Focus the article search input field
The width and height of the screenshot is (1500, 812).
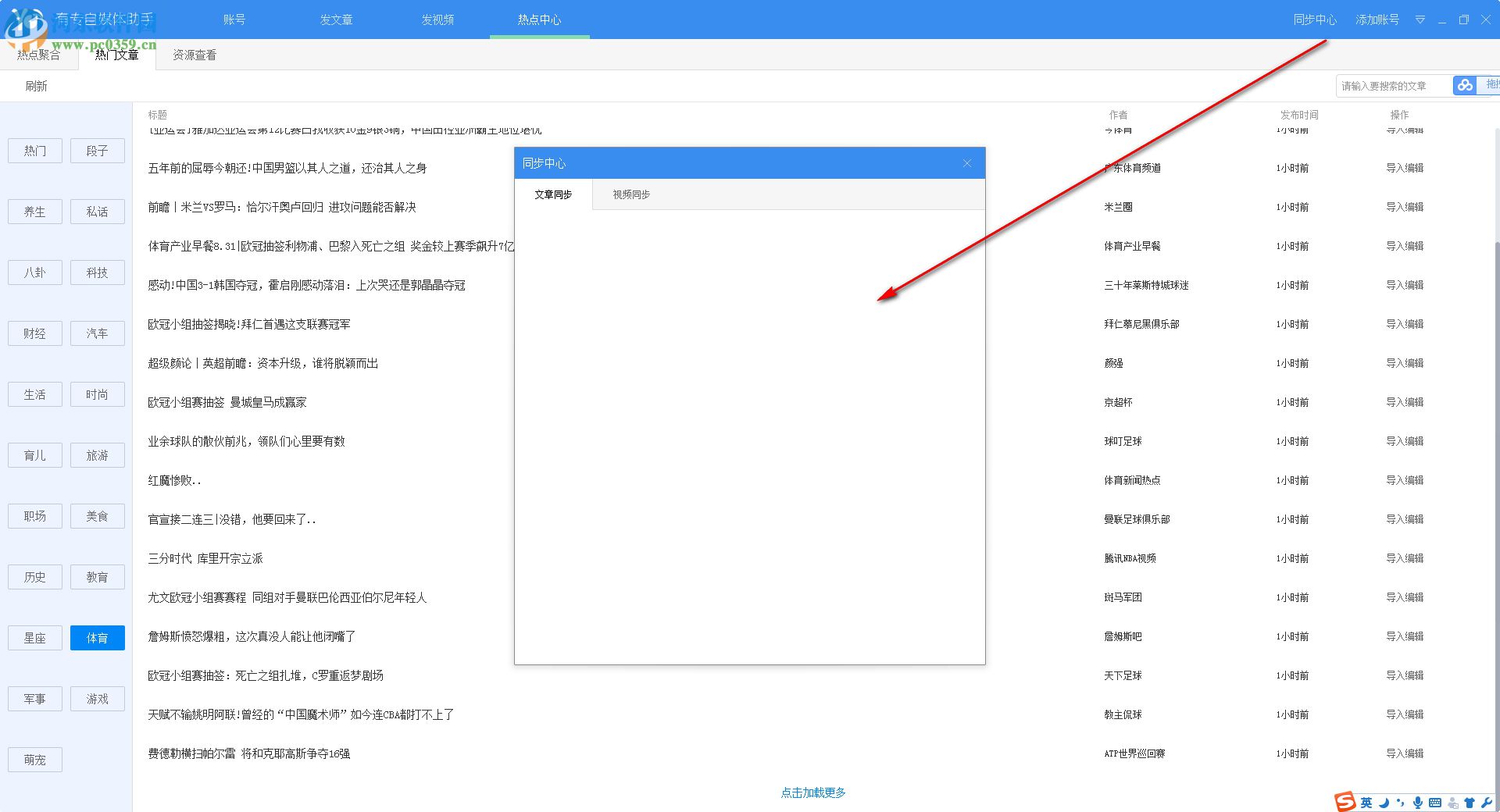coord(1394,86)
